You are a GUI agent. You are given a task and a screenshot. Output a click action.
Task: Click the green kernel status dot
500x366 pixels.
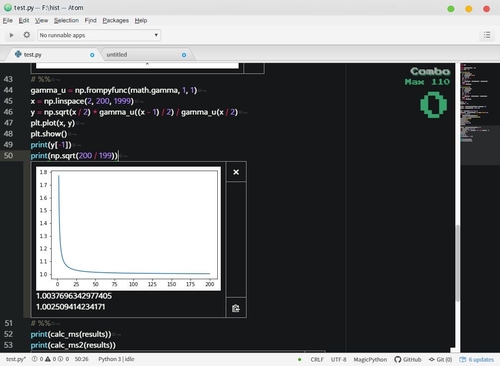(x=300, y=359)
